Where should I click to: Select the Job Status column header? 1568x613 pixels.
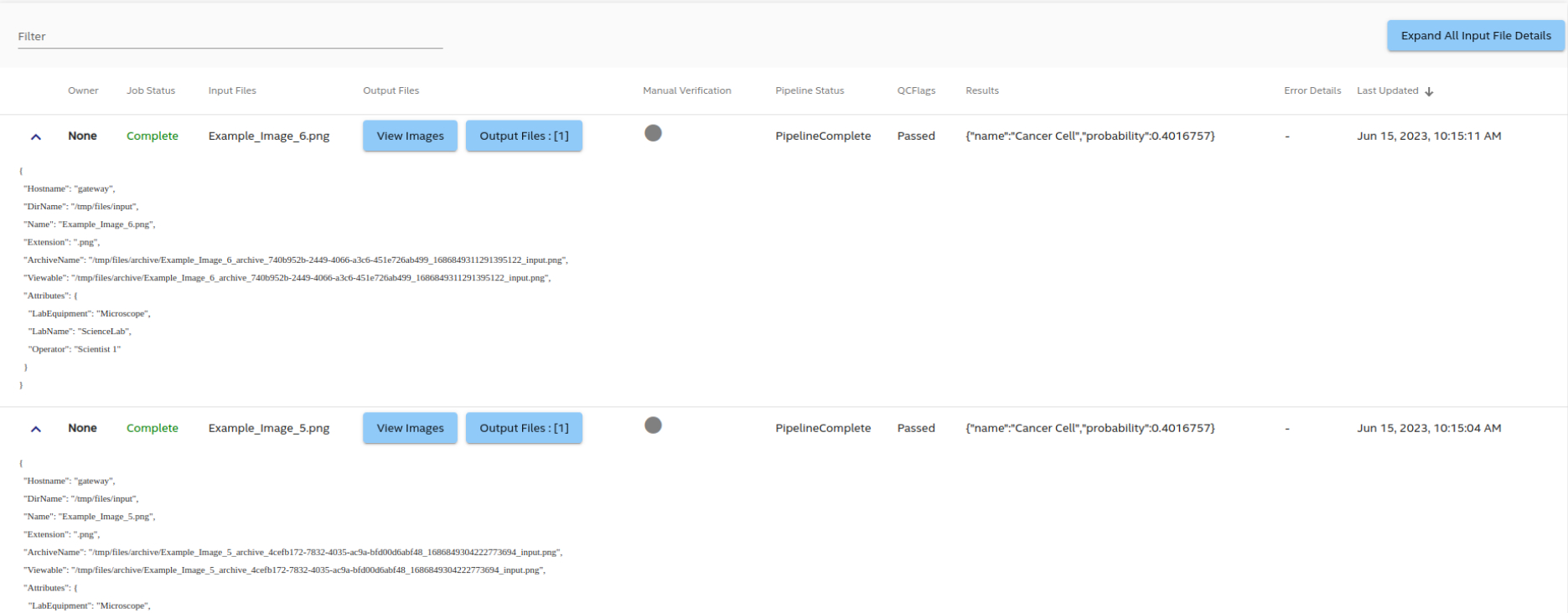click(151, 90)
